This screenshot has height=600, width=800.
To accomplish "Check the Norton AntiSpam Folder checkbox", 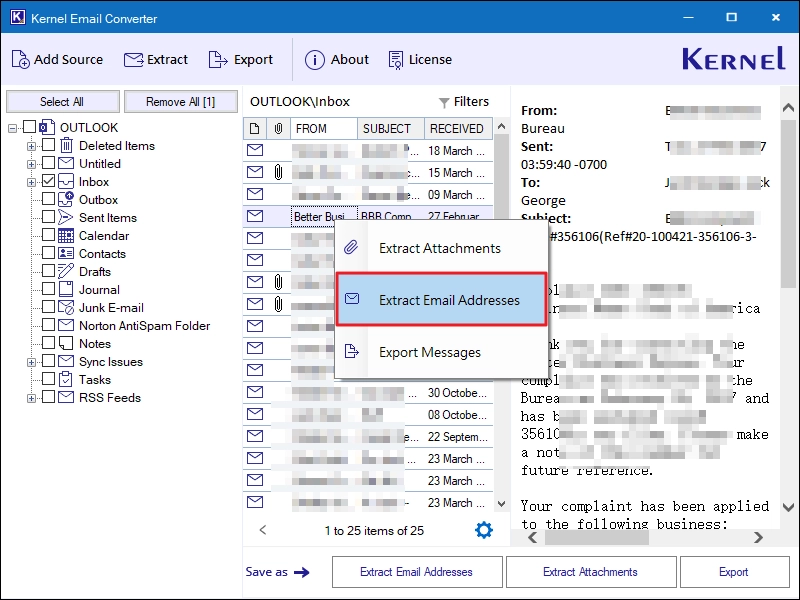I will click(48, 324).
